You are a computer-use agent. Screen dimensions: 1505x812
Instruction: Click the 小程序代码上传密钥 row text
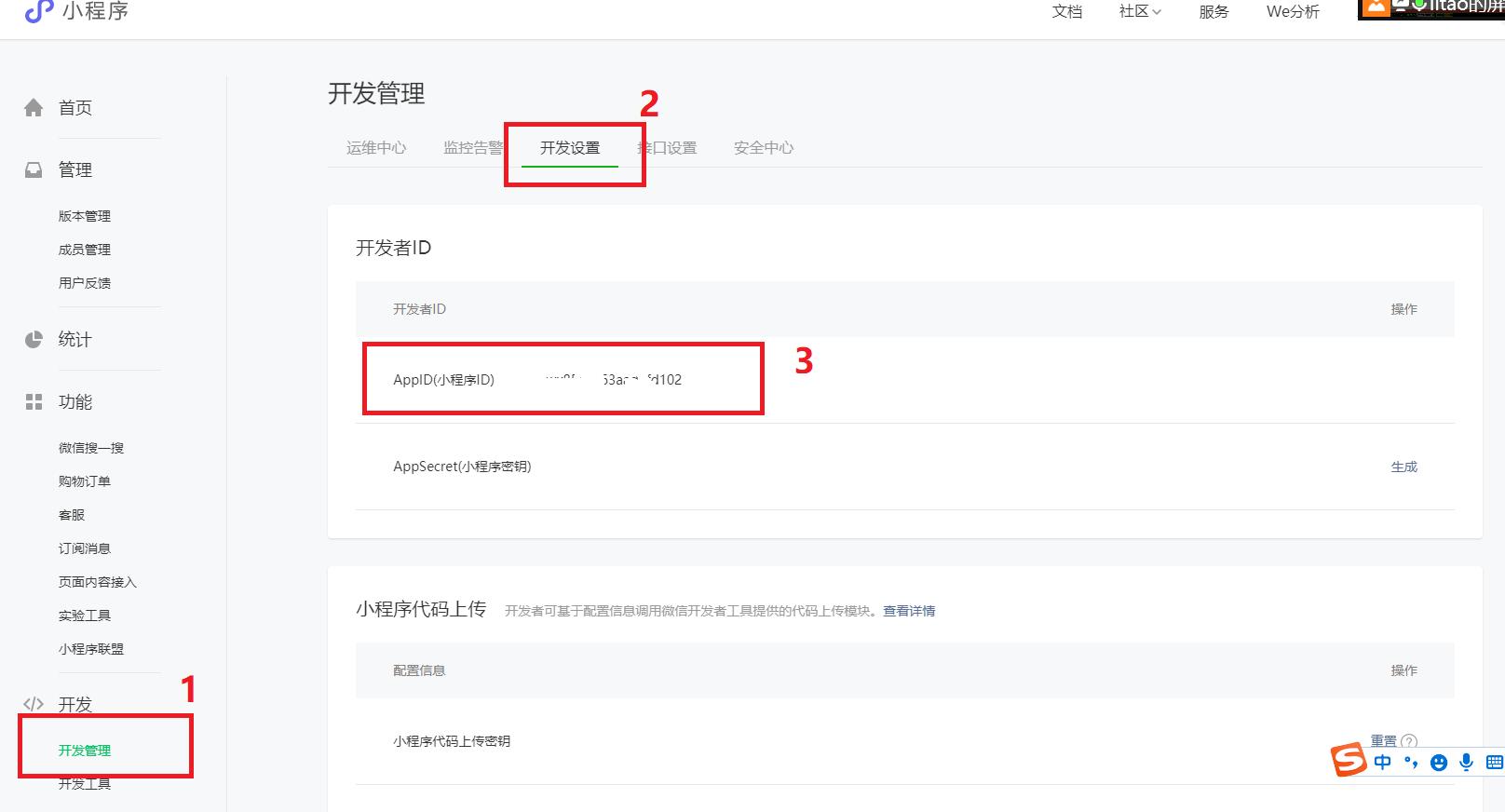[x=452, y=741]
